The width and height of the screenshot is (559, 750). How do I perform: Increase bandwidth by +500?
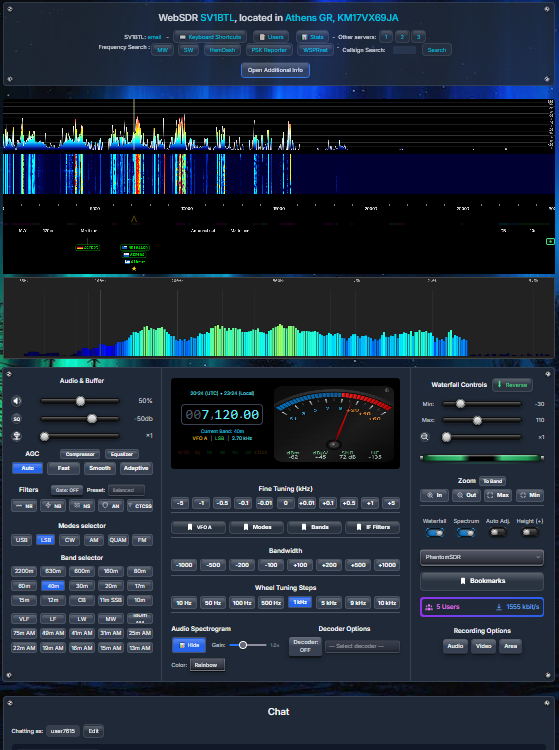click(358, 565)
